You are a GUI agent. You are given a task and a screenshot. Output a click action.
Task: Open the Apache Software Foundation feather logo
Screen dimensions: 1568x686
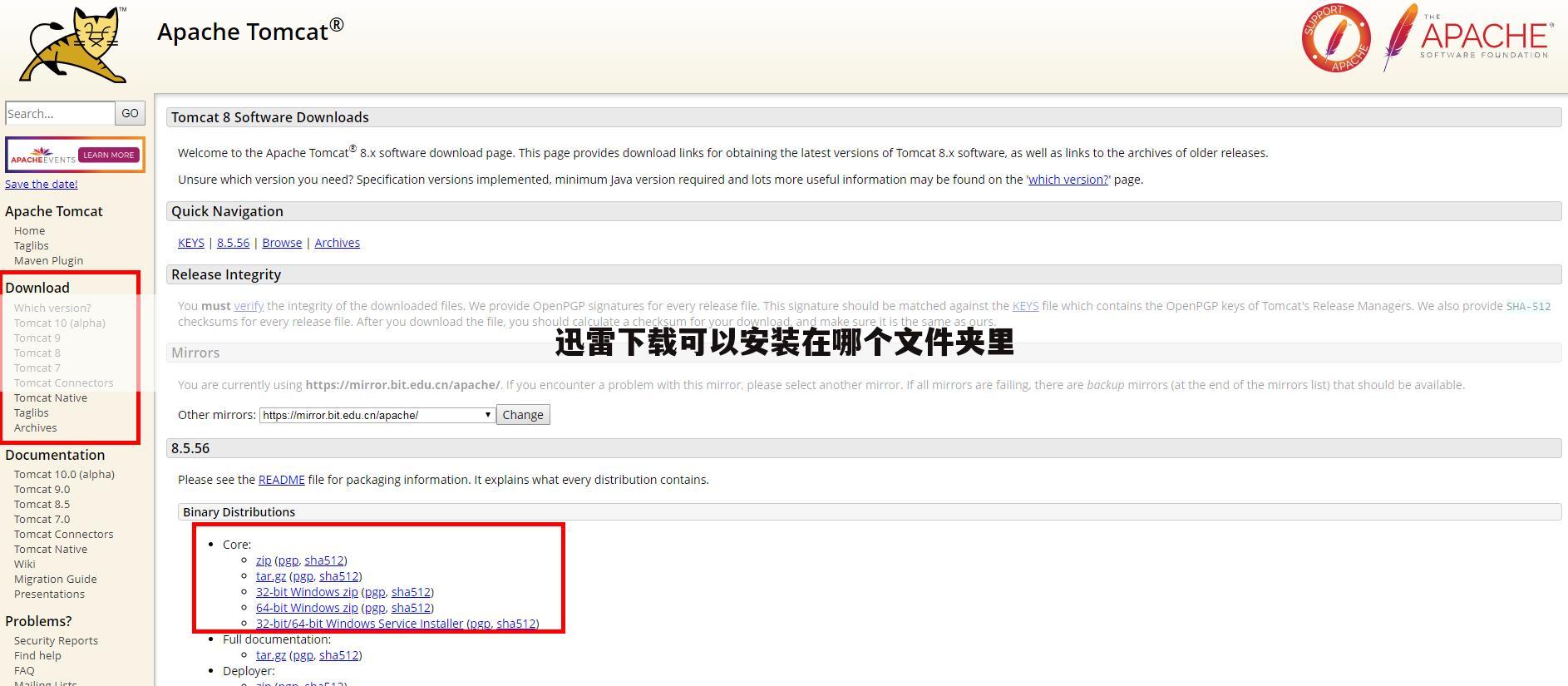pyautogui.click(x=1467, y=37)
